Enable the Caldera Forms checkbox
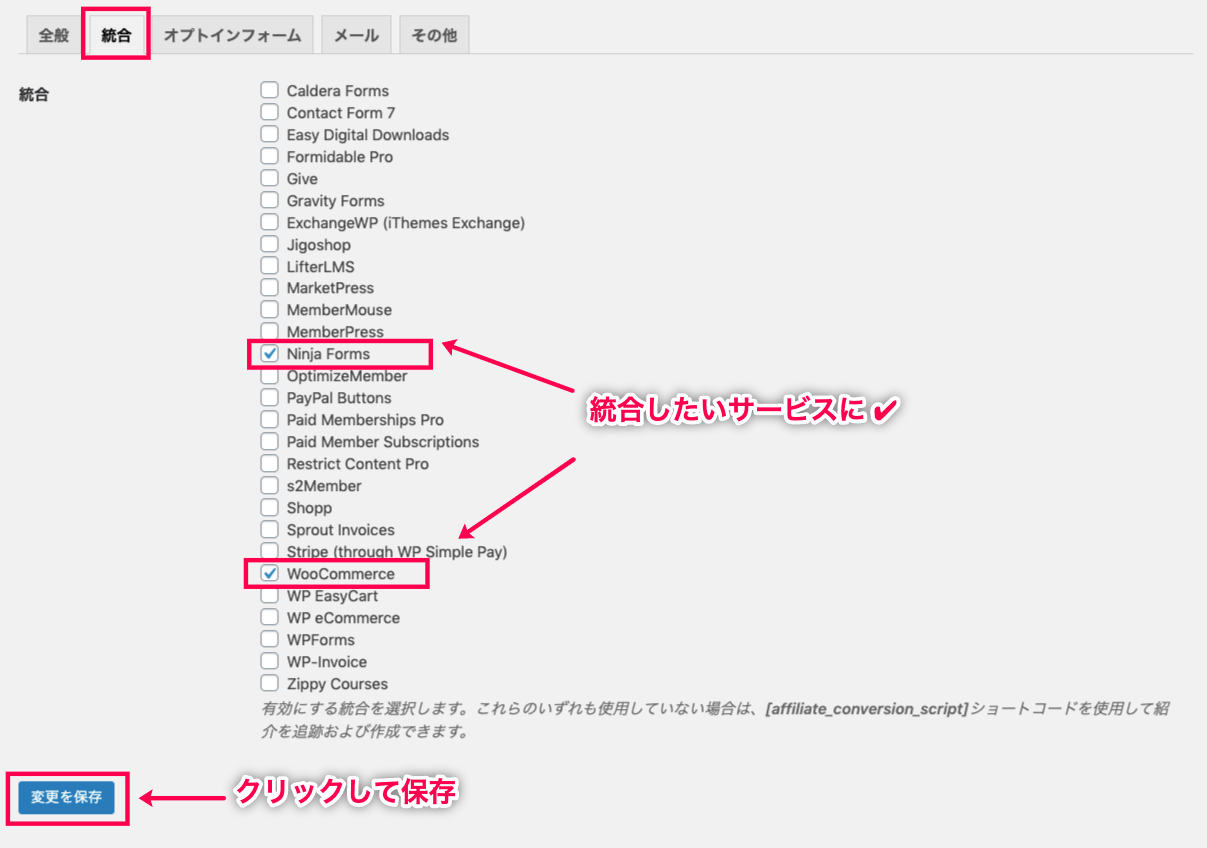The height and width of the screenshot is (848, 1207). [269, 90]
